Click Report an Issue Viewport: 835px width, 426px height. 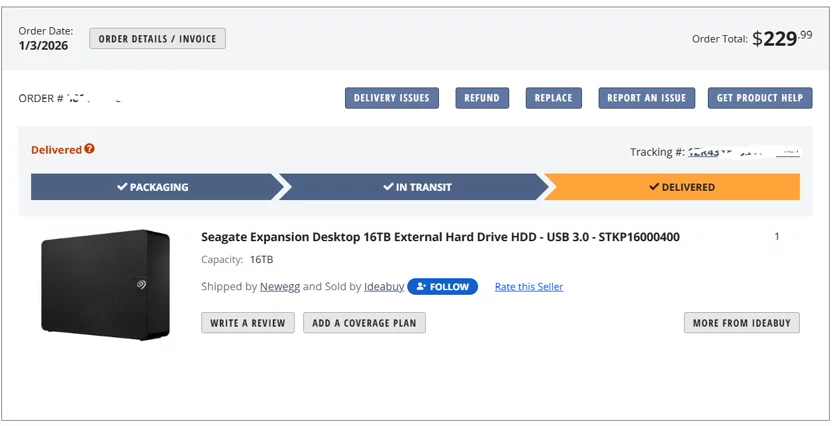coord(646,98)
